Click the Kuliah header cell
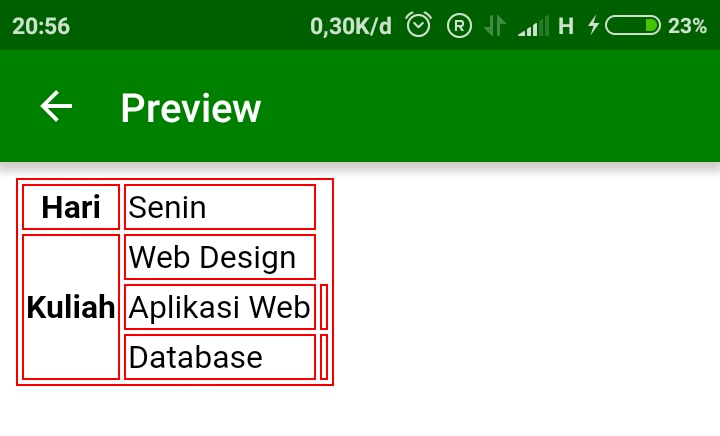 (x=71, y=307)
